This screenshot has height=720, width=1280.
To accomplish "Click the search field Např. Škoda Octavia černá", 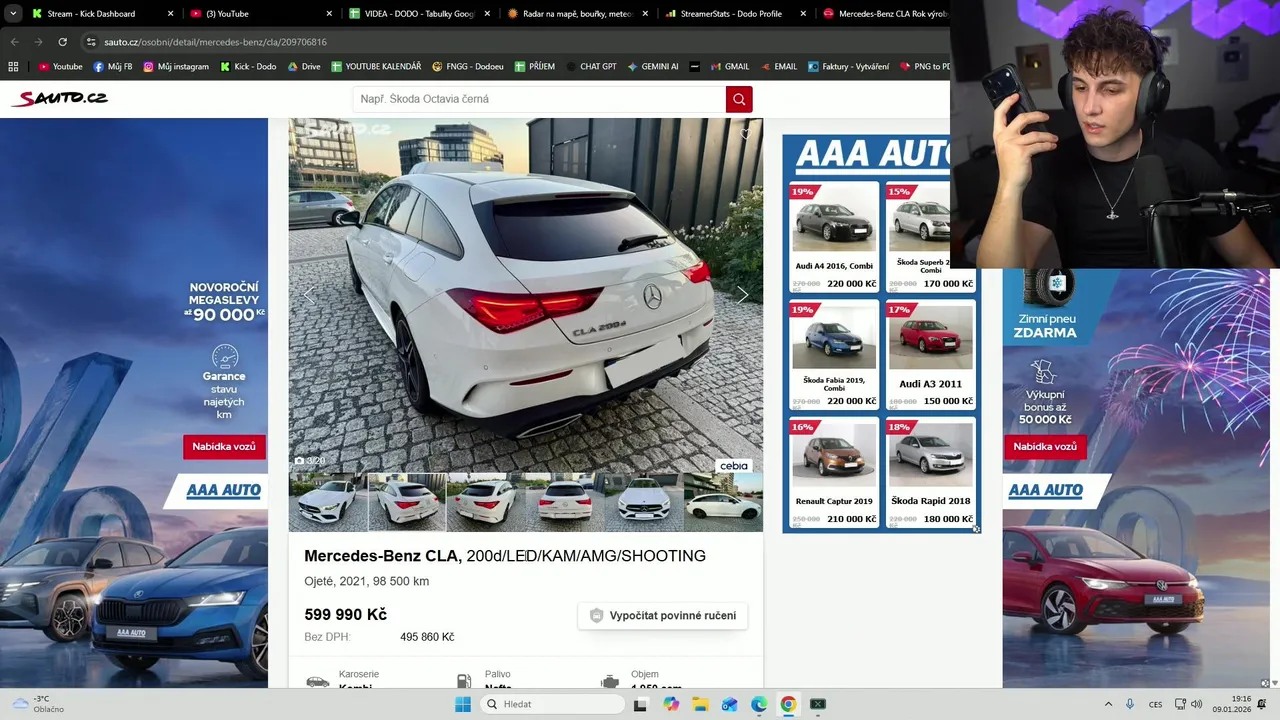I will (x=539, y=99).
